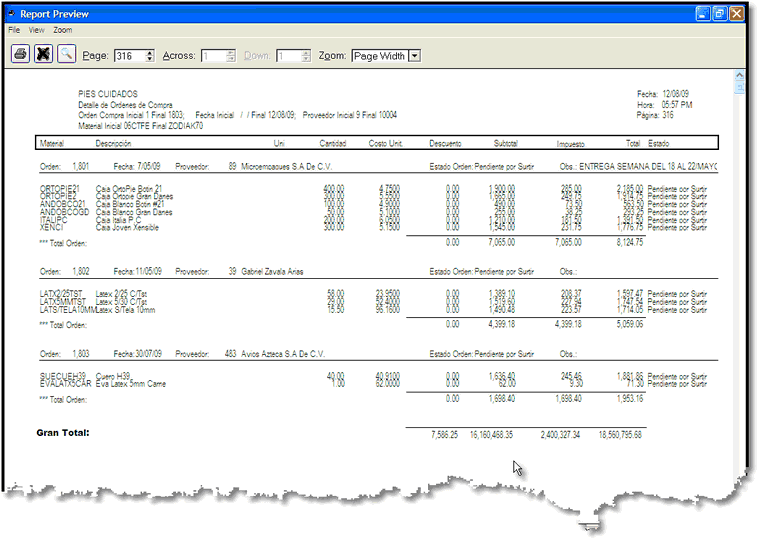759x541 pixels.
Task: Increase page number with up stepper arrow
Action: (x=150, y=53)
